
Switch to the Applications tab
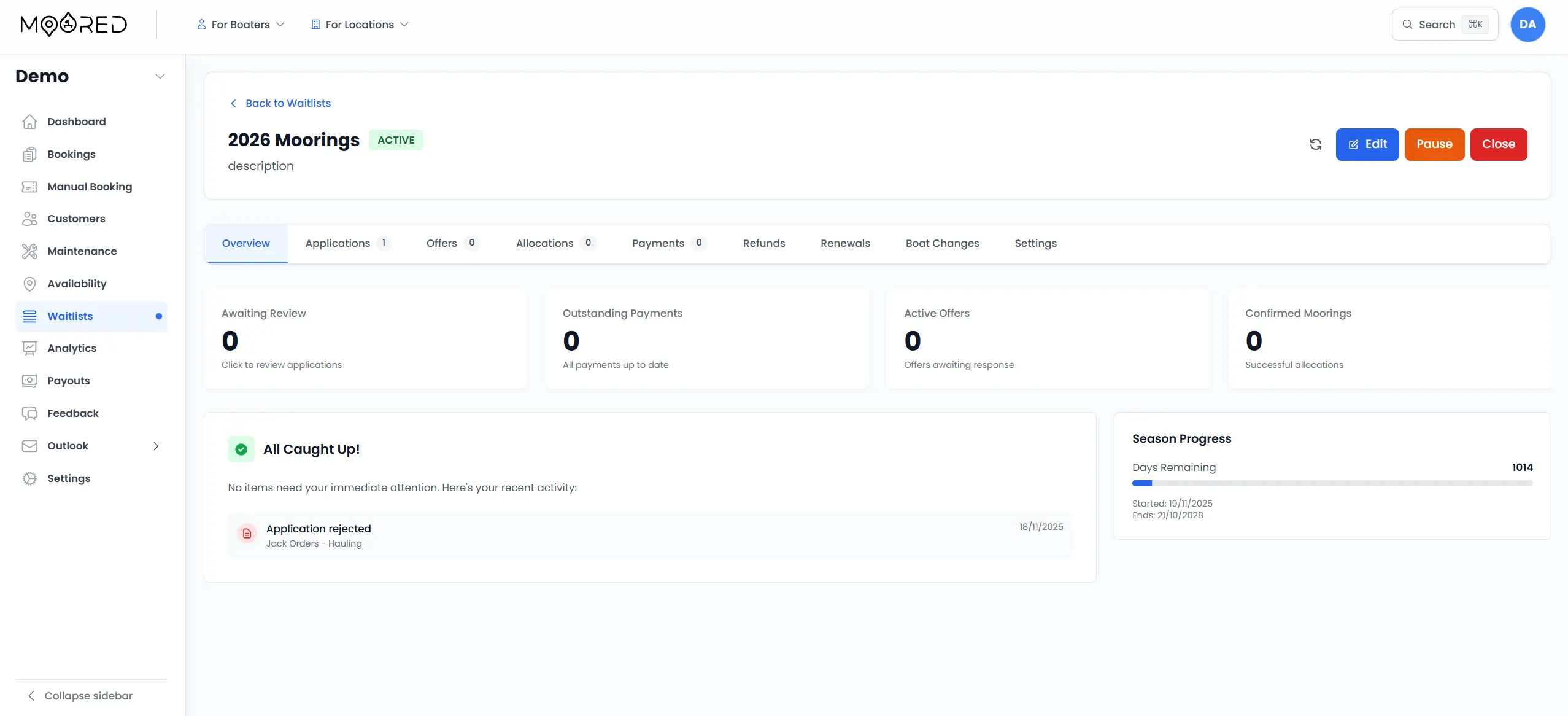pyautogui.click(x=338, y=243)
